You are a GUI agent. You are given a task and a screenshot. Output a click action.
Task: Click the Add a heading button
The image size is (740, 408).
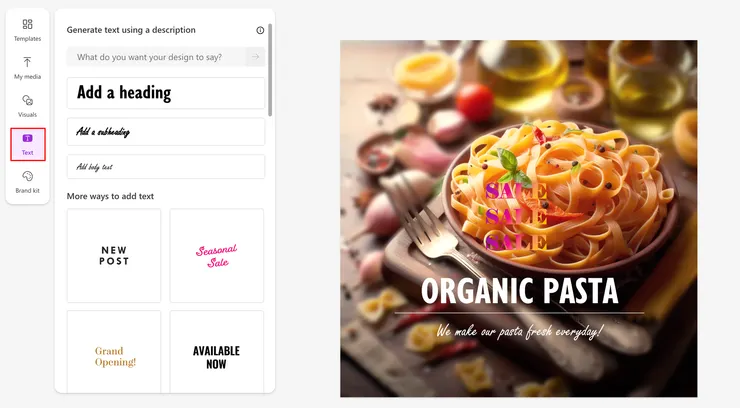[166, 93]
